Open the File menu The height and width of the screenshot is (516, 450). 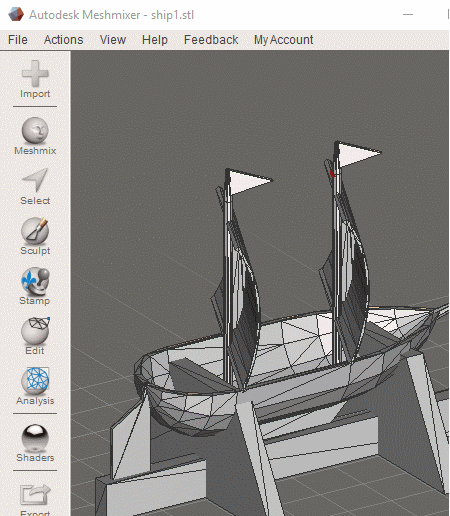18,40
